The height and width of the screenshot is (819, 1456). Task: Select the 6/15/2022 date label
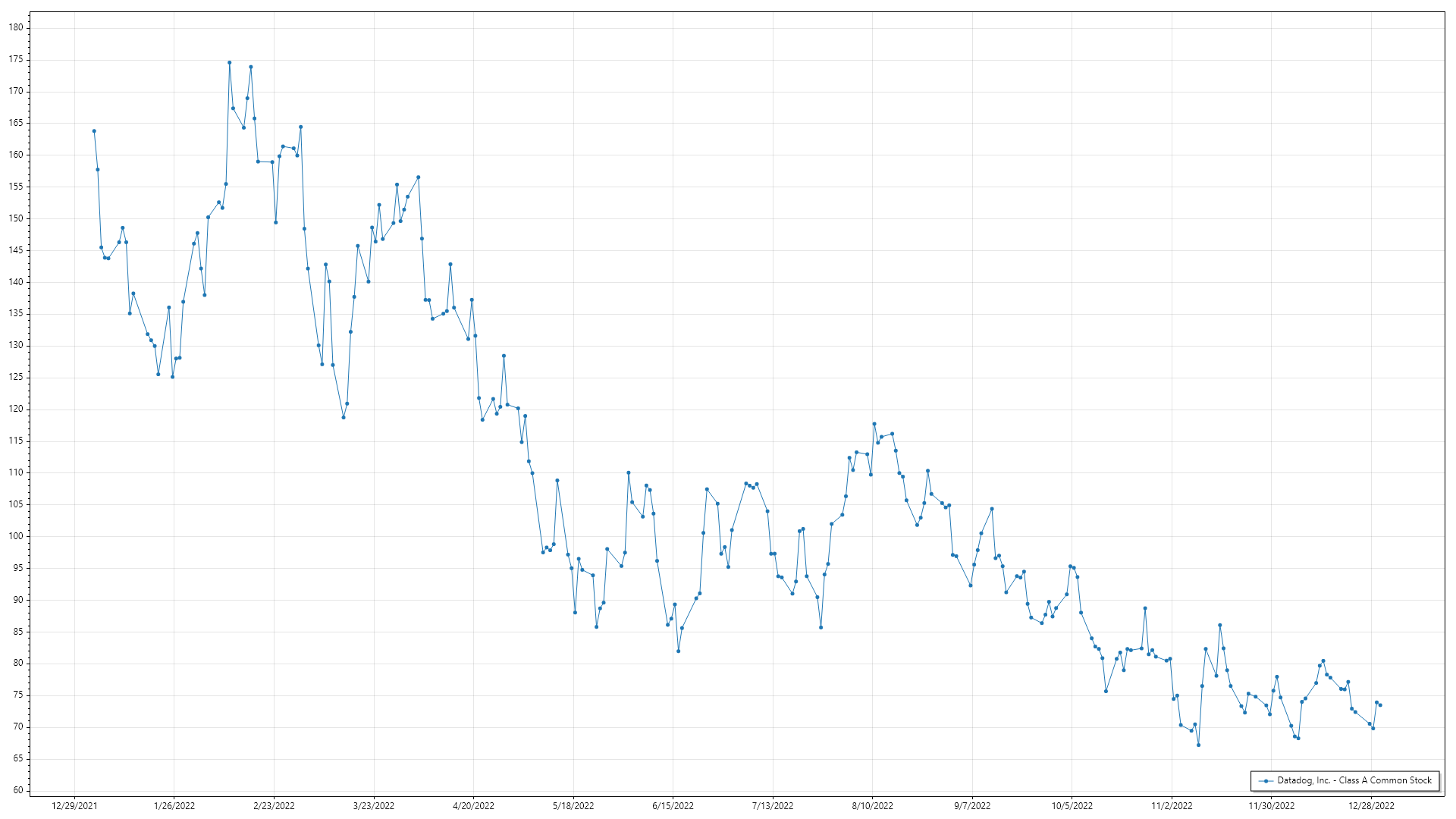tap(673, 806)
